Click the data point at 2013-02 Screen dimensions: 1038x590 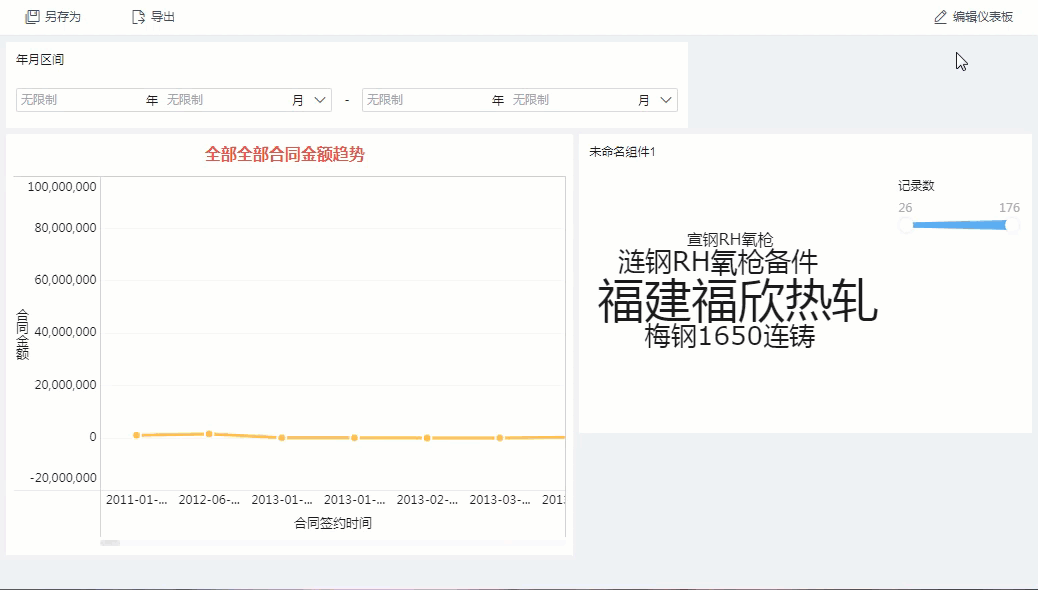pyautogui.click(x=427, y=438)
